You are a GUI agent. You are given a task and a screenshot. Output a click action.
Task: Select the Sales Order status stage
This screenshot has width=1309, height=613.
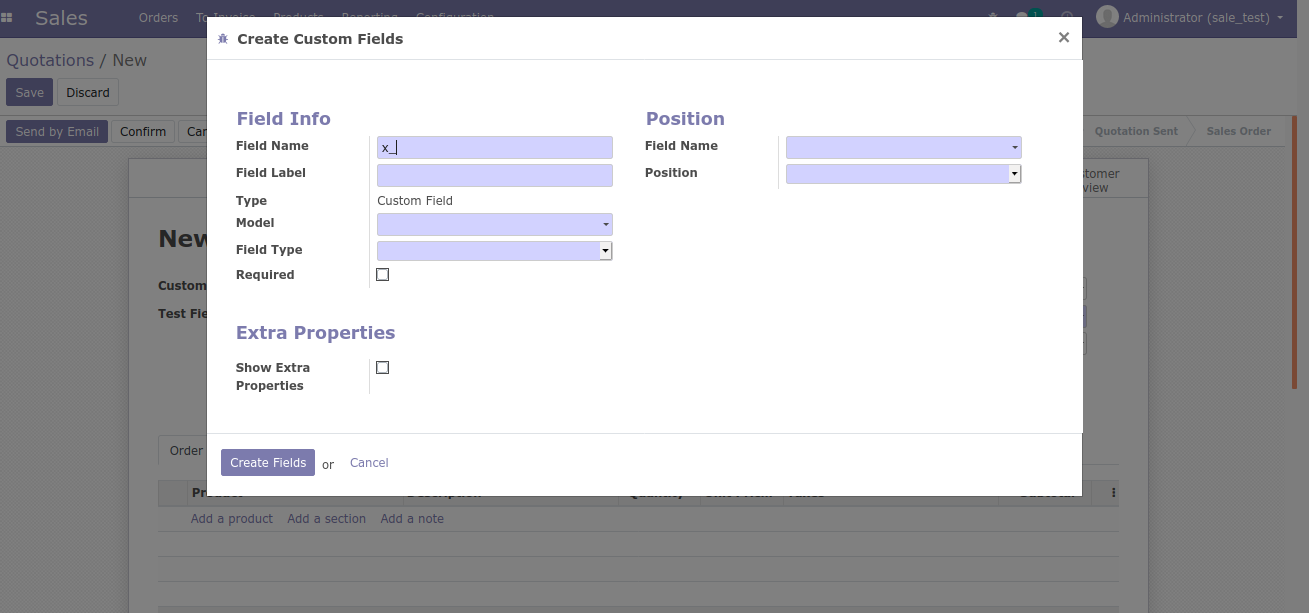(1238, 132)
